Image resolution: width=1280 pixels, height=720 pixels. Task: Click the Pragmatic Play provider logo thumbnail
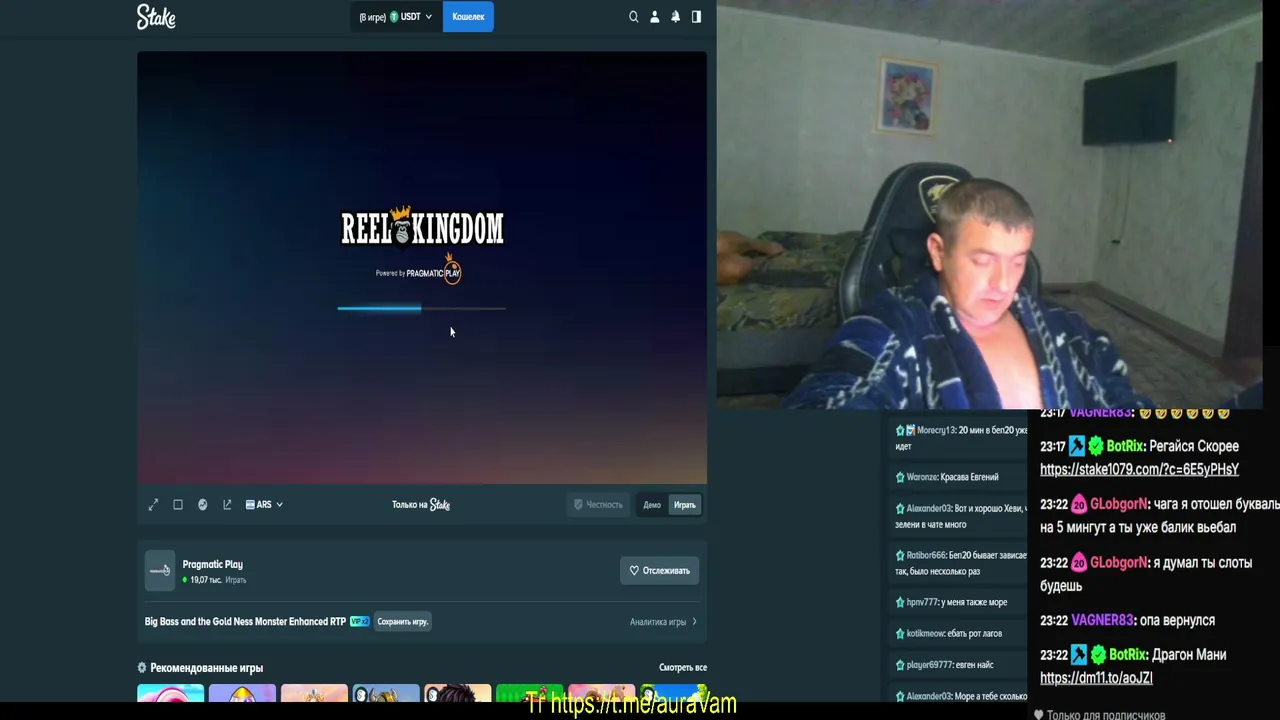coord(160,571)
